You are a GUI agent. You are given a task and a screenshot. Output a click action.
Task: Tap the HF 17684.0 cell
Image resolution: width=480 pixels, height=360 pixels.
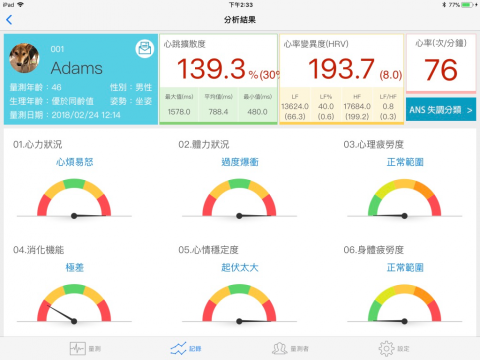pos(357,106)
